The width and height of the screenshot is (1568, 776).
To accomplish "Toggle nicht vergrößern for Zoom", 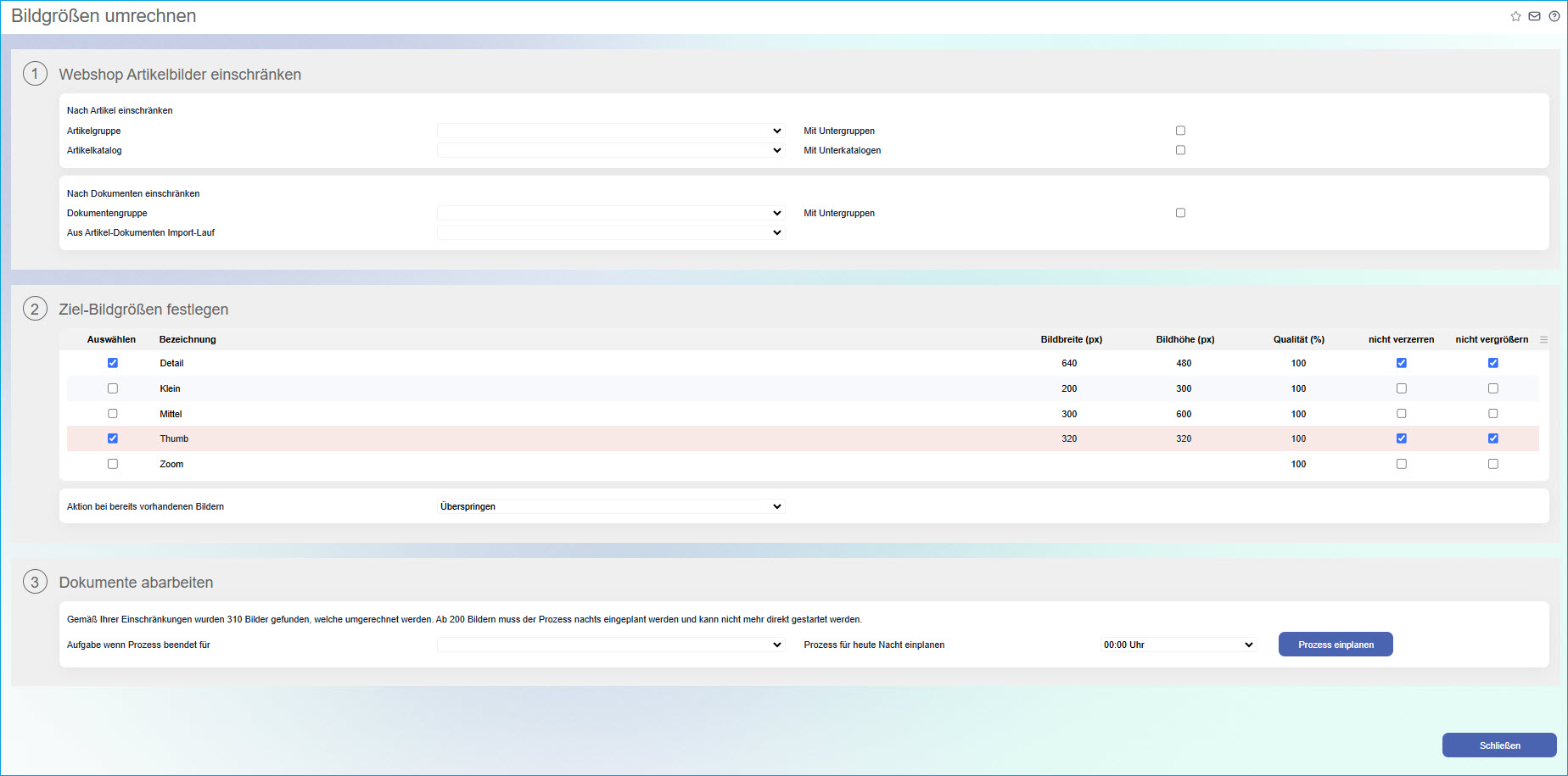I will (1493, 464).
